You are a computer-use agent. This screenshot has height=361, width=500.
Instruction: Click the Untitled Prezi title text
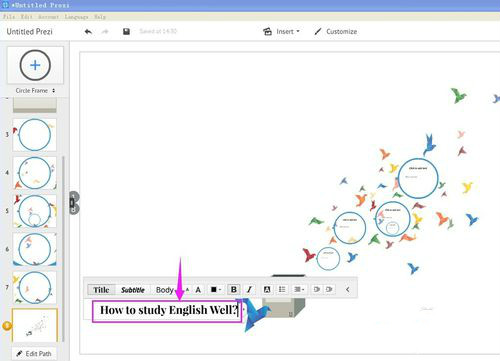(x=30, y=32)
